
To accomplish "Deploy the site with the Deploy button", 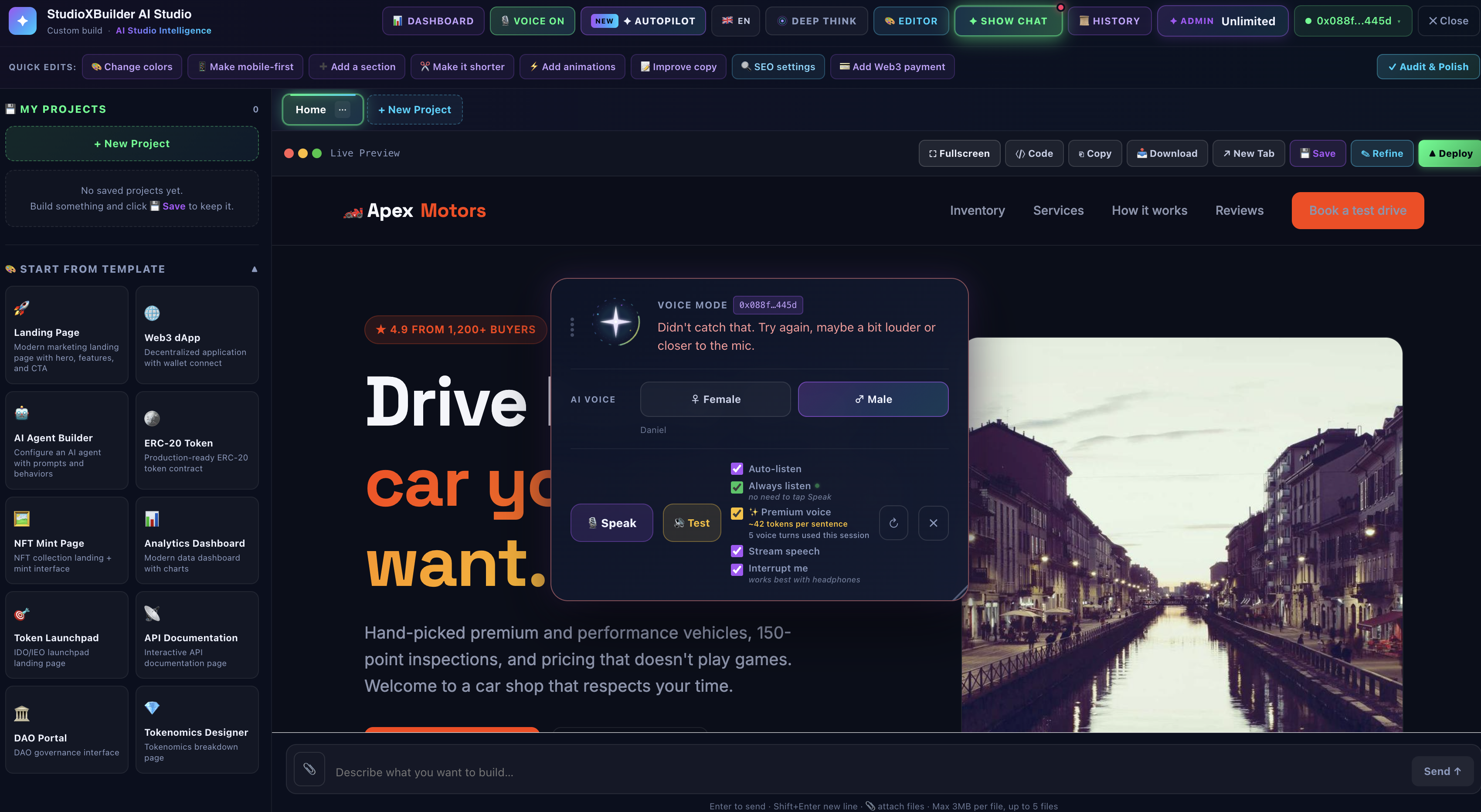I will (x=1450, y=153).
